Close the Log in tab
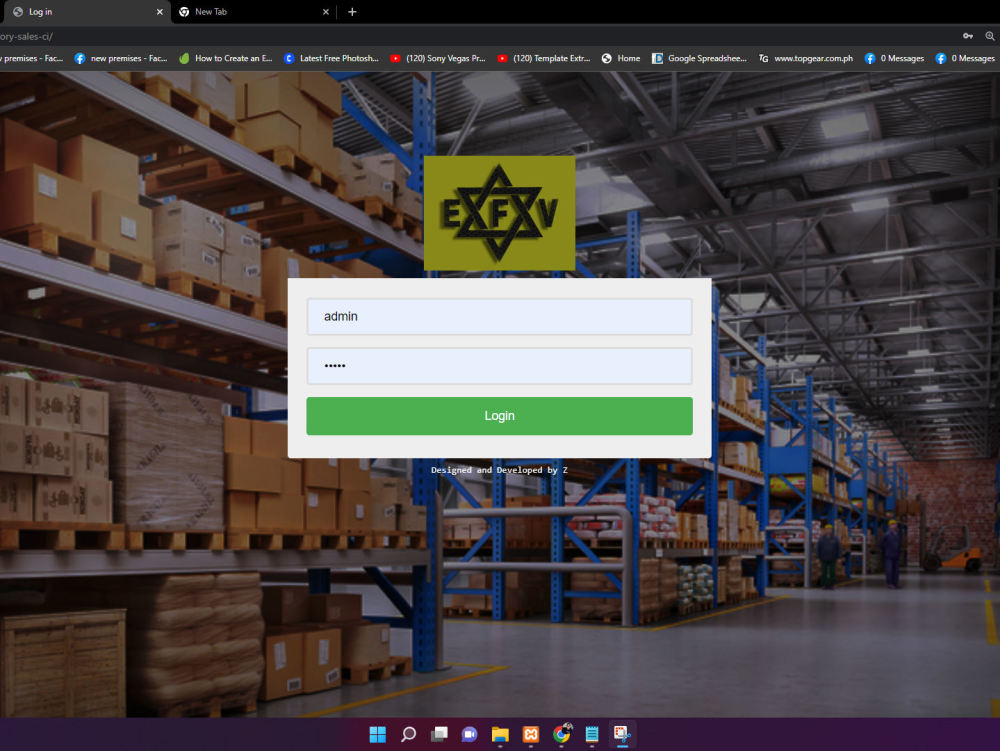 159,11
